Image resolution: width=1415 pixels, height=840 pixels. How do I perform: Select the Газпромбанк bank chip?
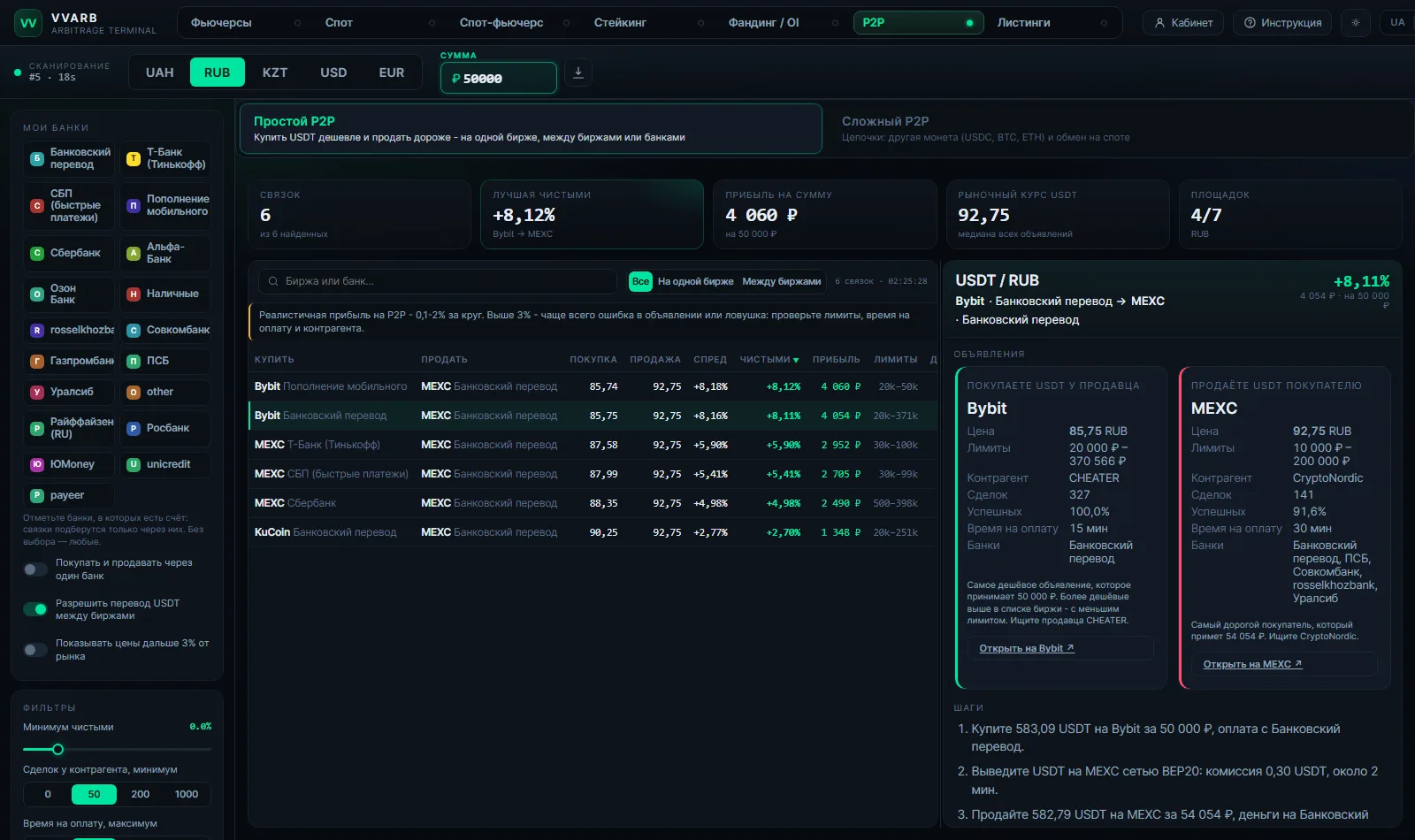69,361
